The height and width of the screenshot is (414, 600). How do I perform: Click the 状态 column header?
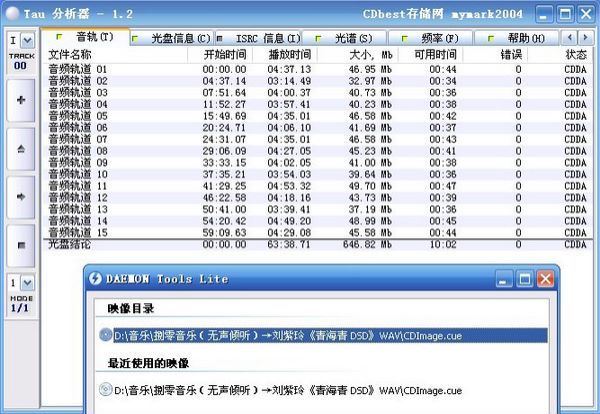[x=560, y=55]
